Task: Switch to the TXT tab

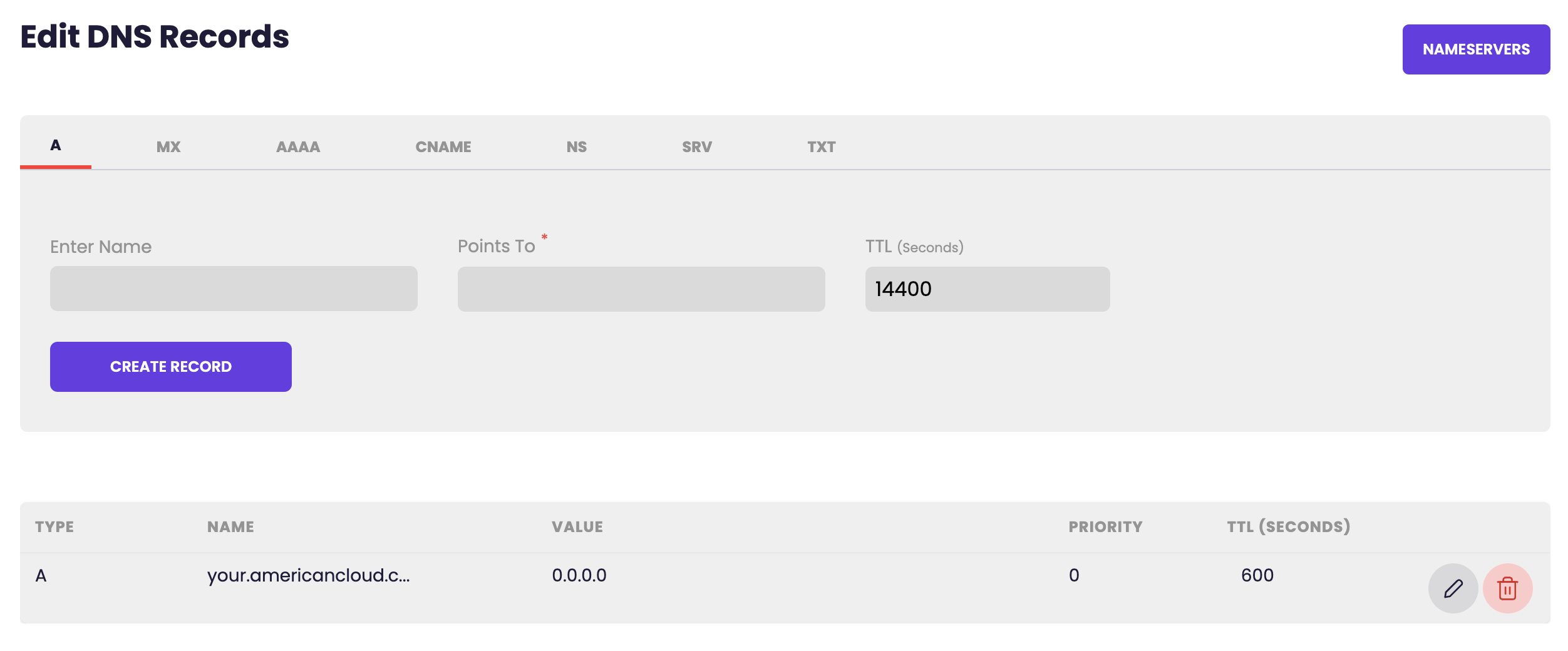Action: click(x=822, y=147)
